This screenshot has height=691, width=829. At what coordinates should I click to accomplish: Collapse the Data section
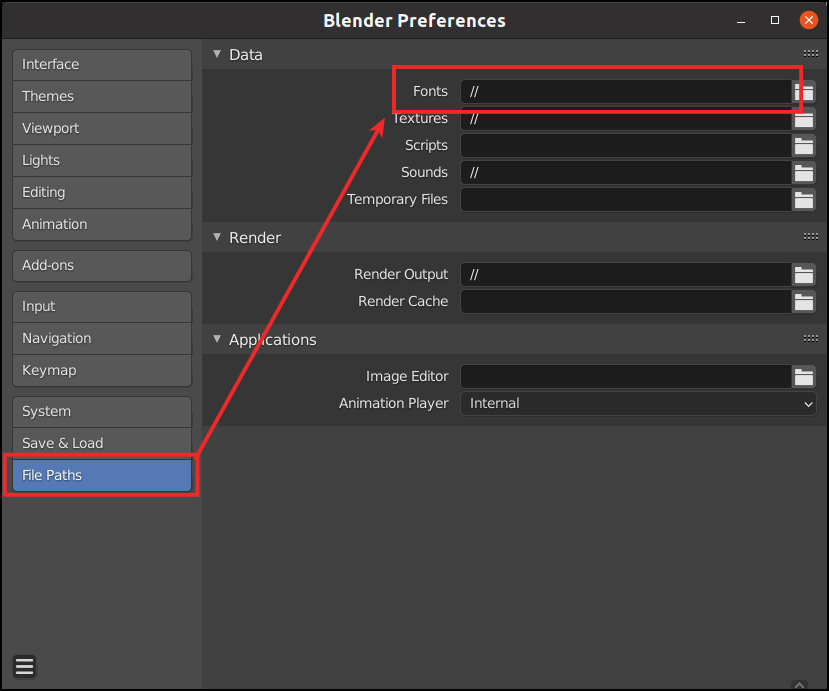point(217,54)
